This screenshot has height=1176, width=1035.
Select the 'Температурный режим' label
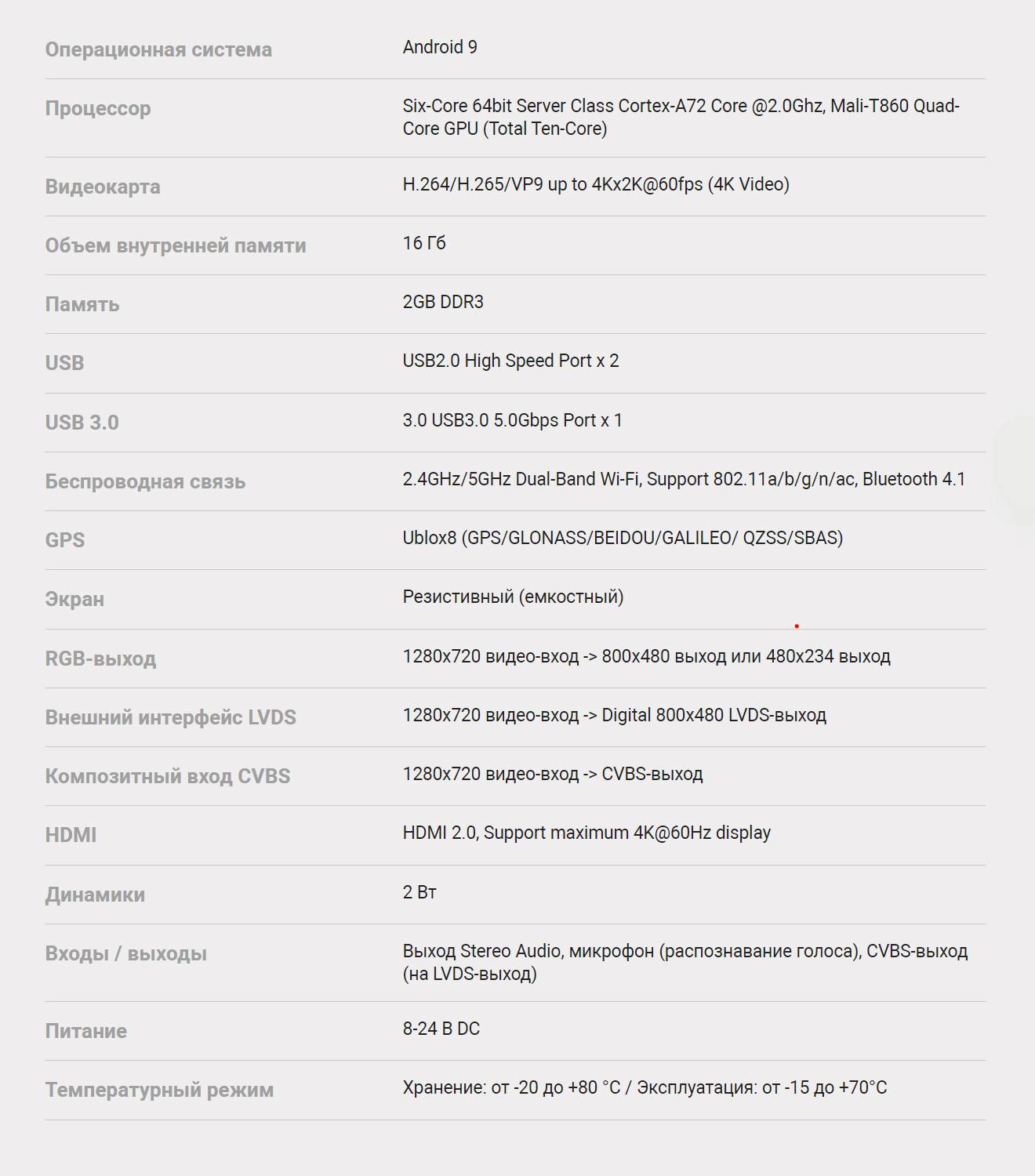[x=159, y=1090]
